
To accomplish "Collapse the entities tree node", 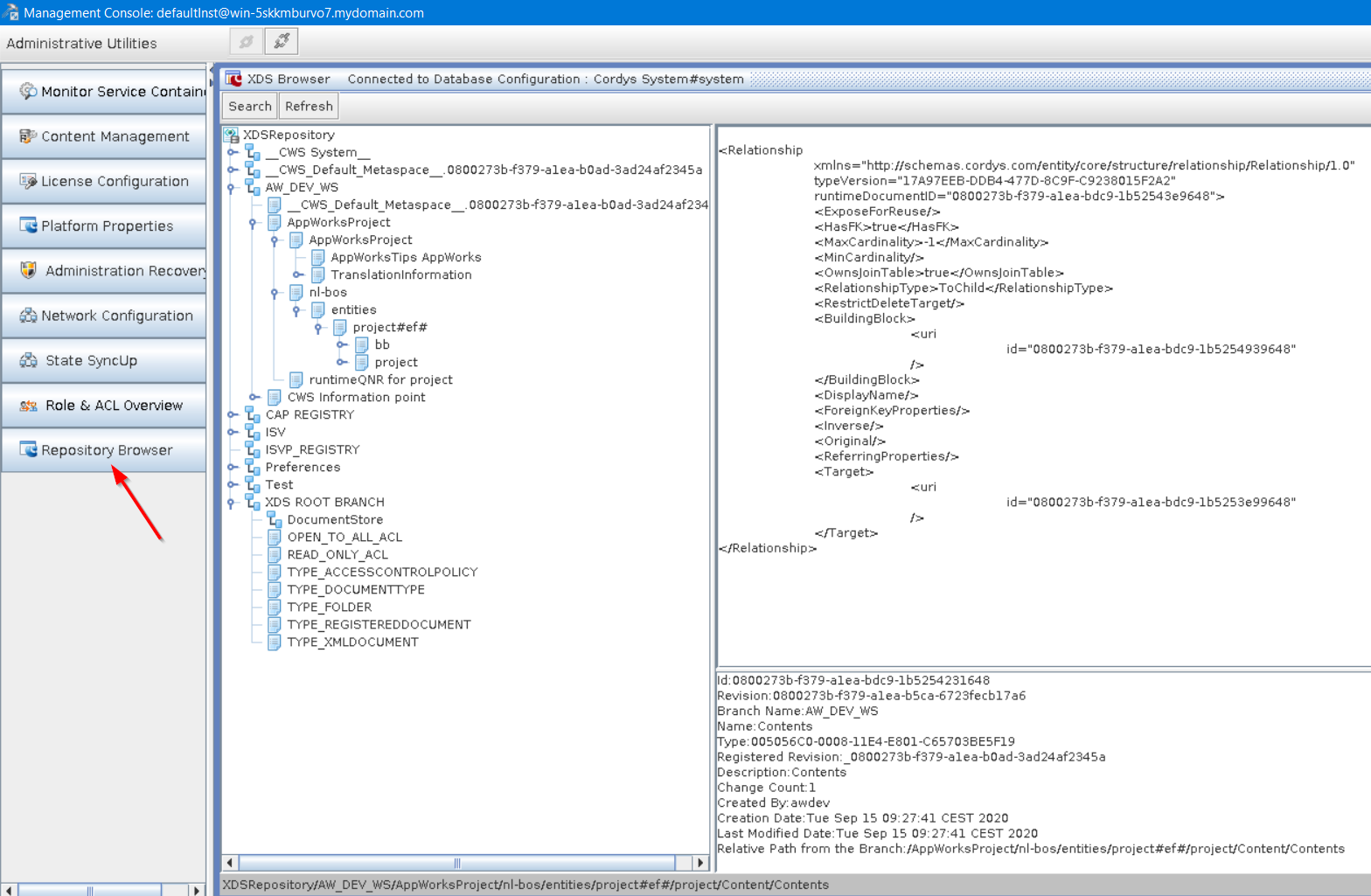I will click(297, 309).
